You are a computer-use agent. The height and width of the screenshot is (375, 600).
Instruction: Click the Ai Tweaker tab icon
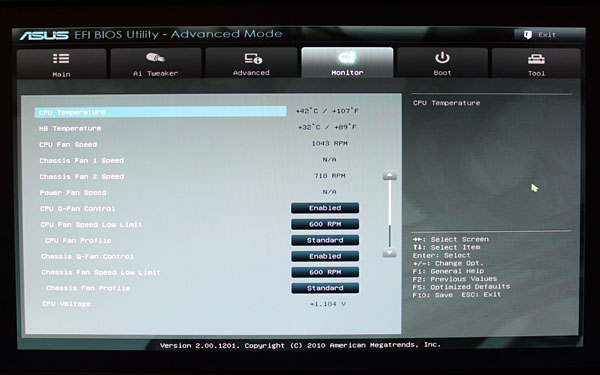click(x=155, y=58)
